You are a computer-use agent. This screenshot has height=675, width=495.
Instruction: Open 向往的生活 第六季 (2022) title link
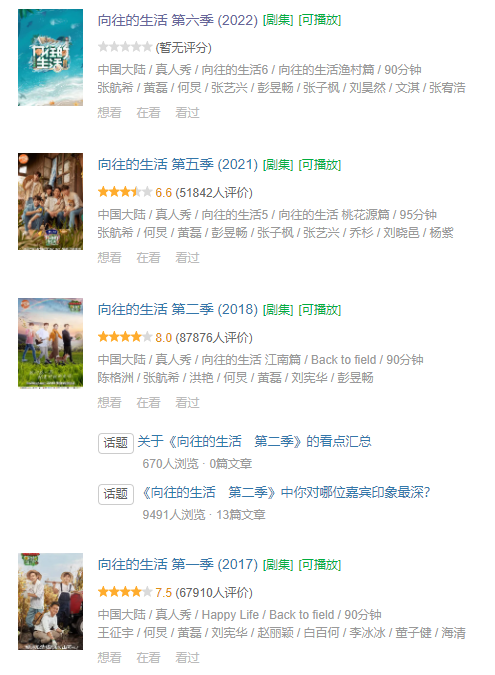coord(177,20)
